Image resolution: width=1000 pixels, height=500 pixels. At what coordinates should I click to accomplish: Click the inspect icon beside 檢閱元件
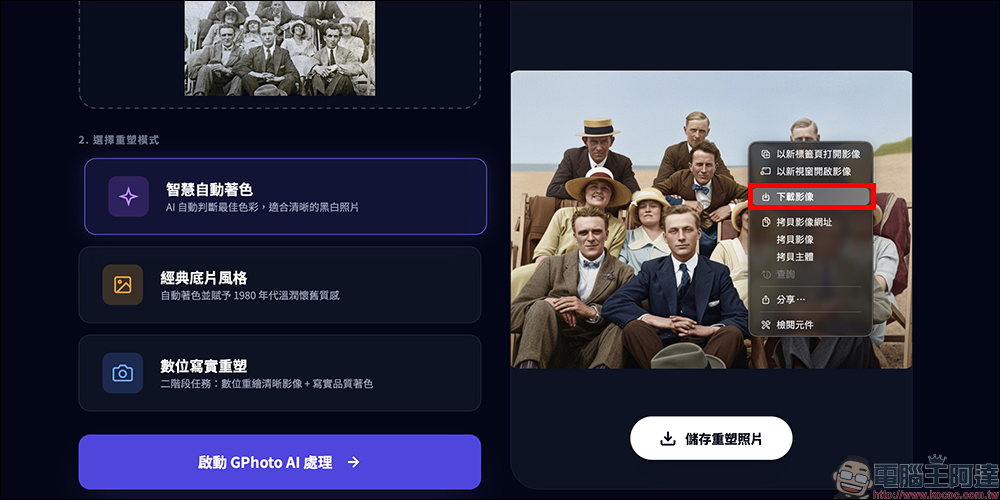tap(766, 325)
